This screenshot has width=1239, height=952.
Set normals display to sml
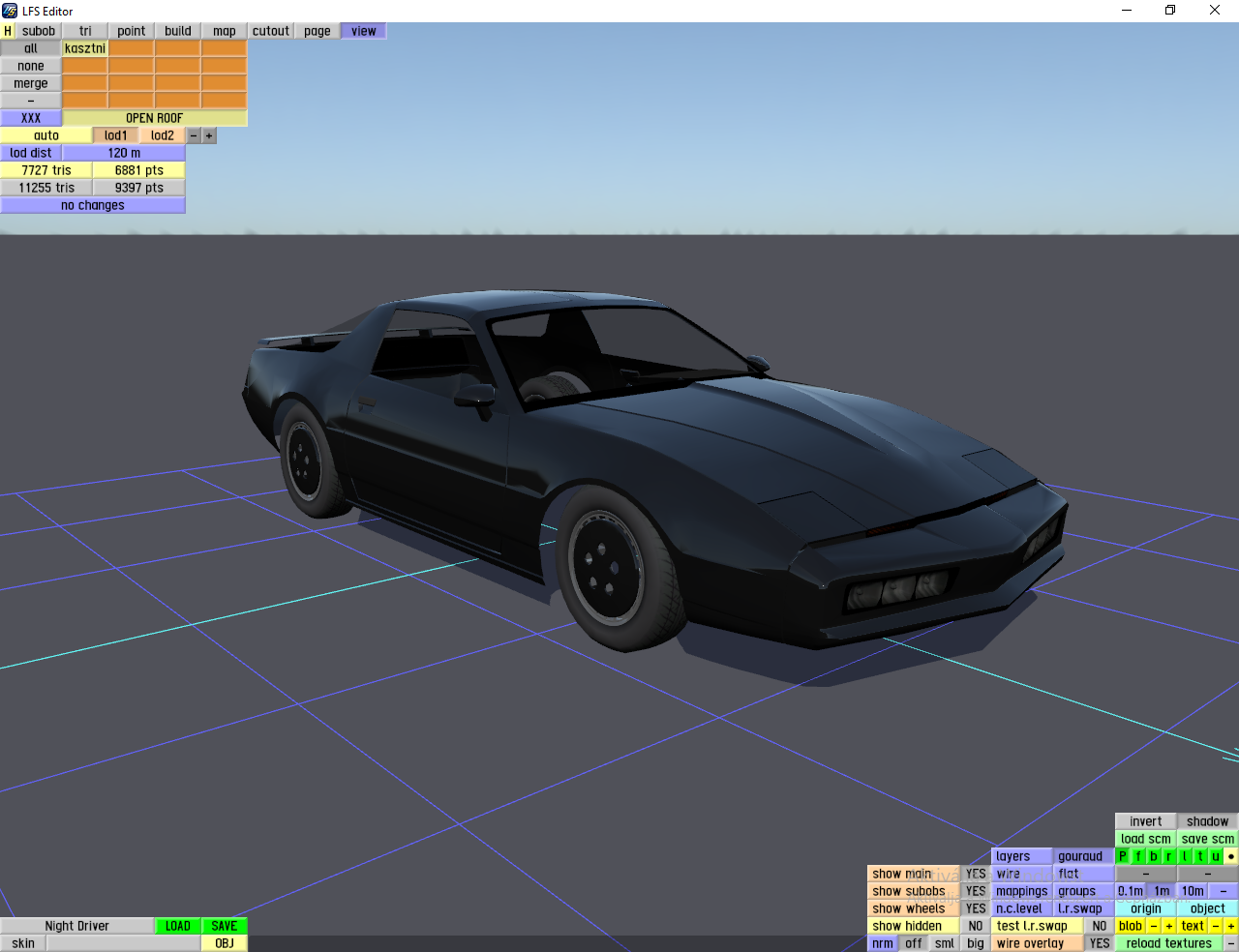(x=945, y=943)
